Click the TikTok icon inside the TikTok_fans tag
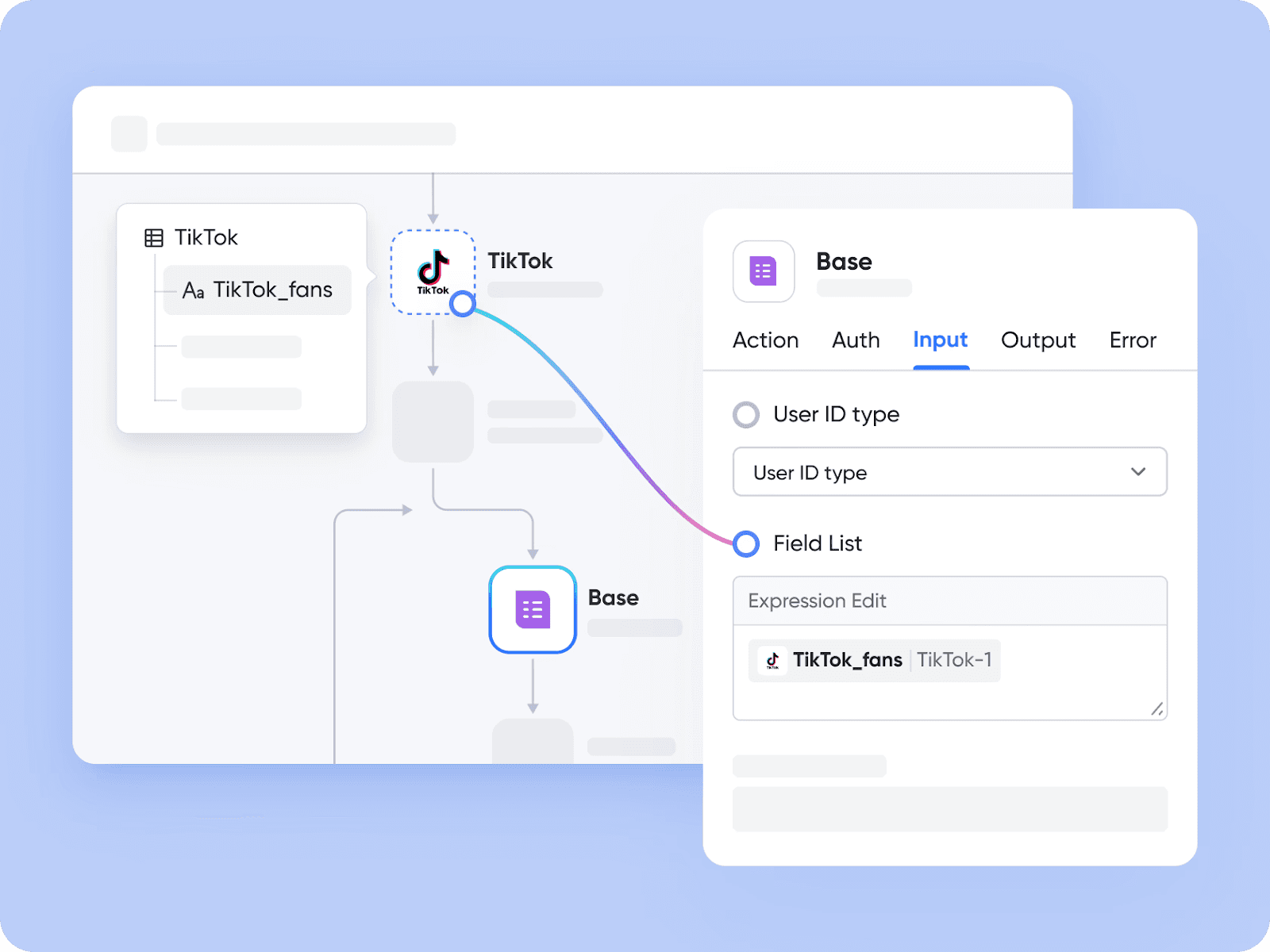1270x952 pixels. pyautogui.click(x=772, y=660)
